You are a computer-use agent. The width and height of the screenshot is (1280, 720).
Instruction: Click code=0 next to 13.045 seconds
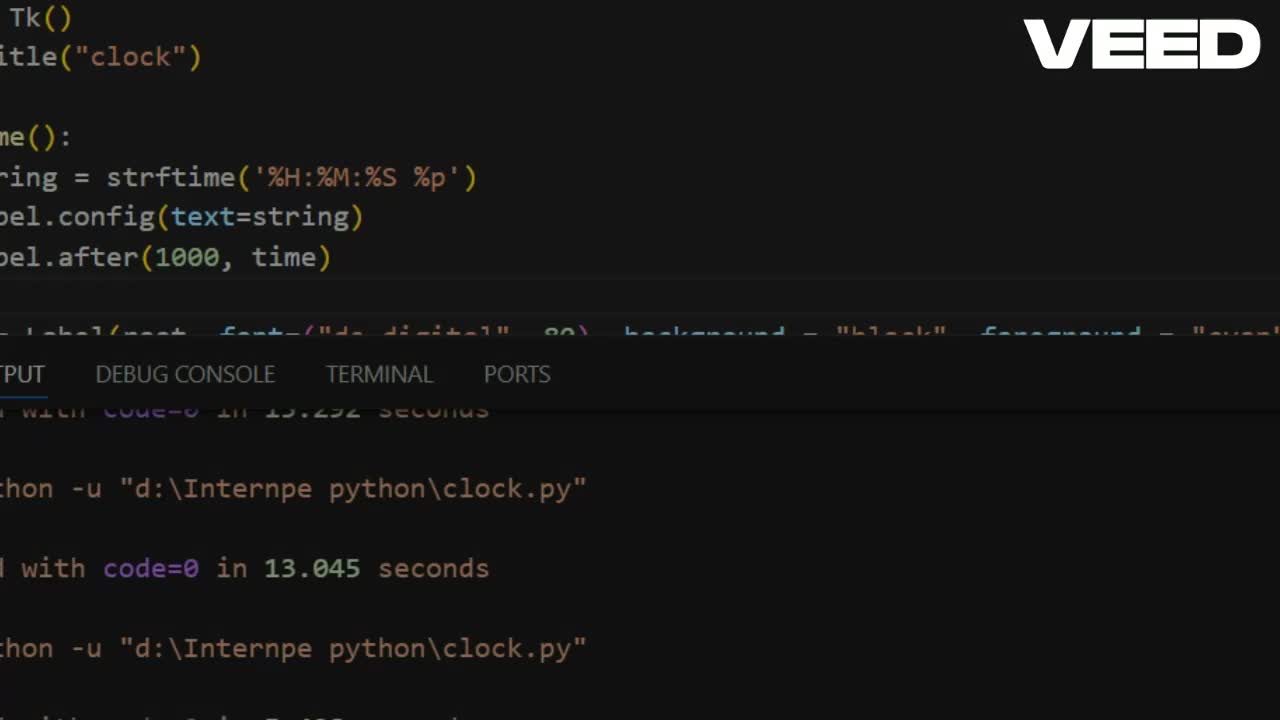(151, 569)
